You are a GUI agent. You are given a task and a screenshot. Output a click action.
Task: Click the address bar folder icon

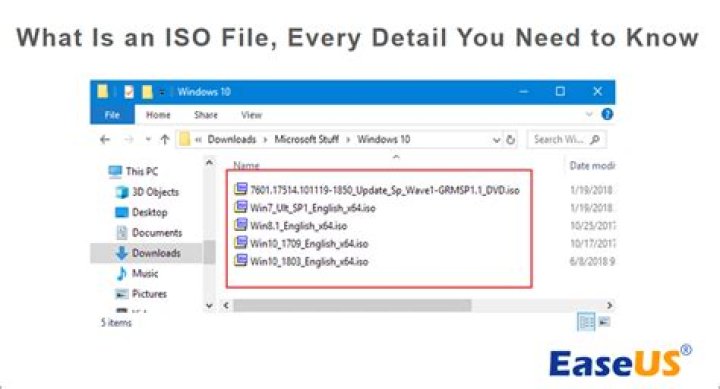[x=185, y=139]
